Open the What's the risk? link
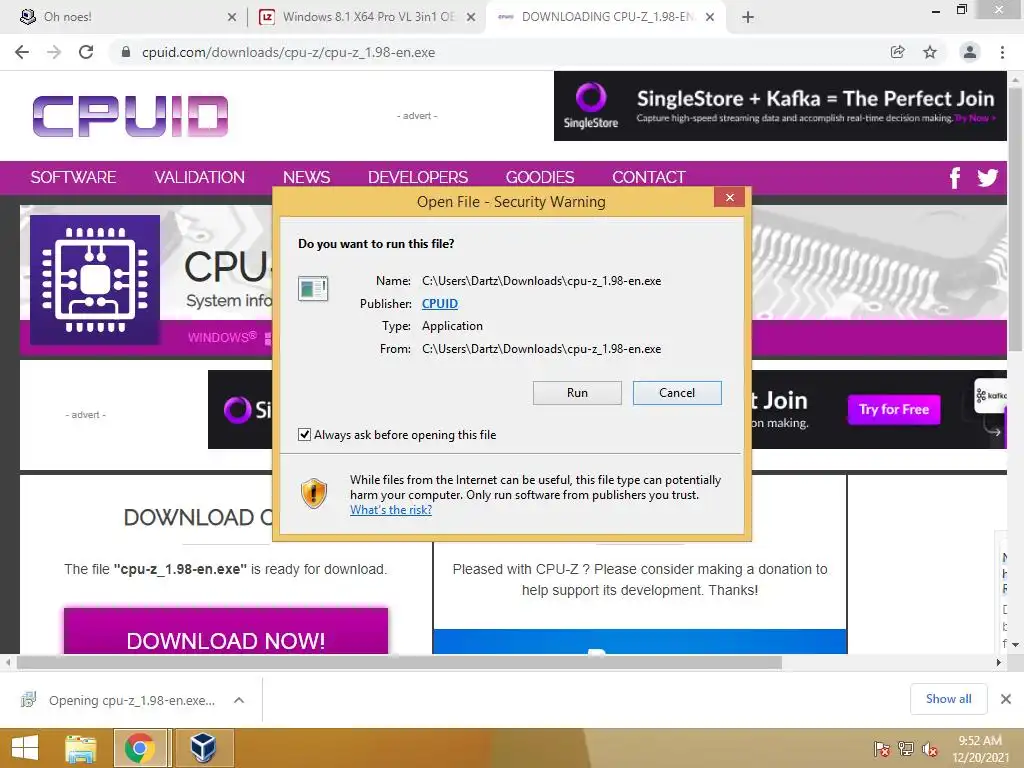The image size is (1024, 768). coord(391,510)
